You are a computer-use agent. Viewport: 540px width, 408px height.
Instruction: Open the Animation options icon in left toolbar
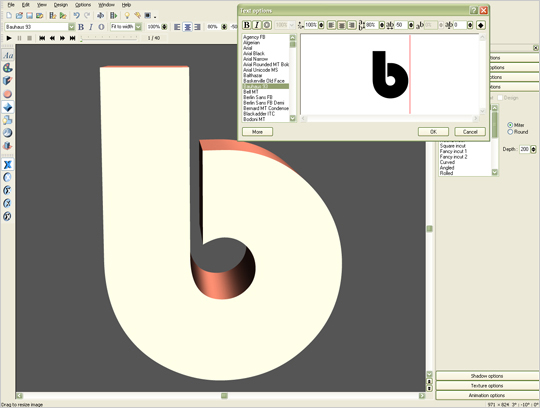click(x=8, y=146)
